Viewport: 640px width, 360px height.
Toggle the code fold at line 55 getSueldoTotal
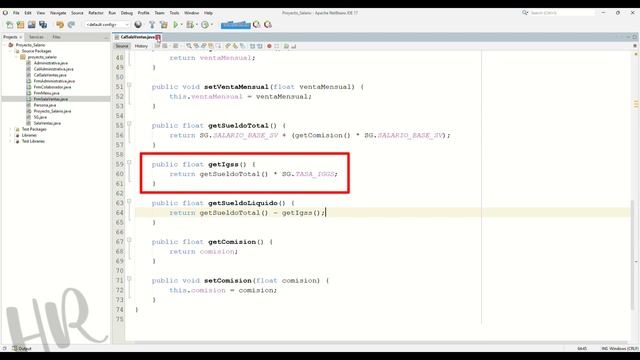[129, 124]
